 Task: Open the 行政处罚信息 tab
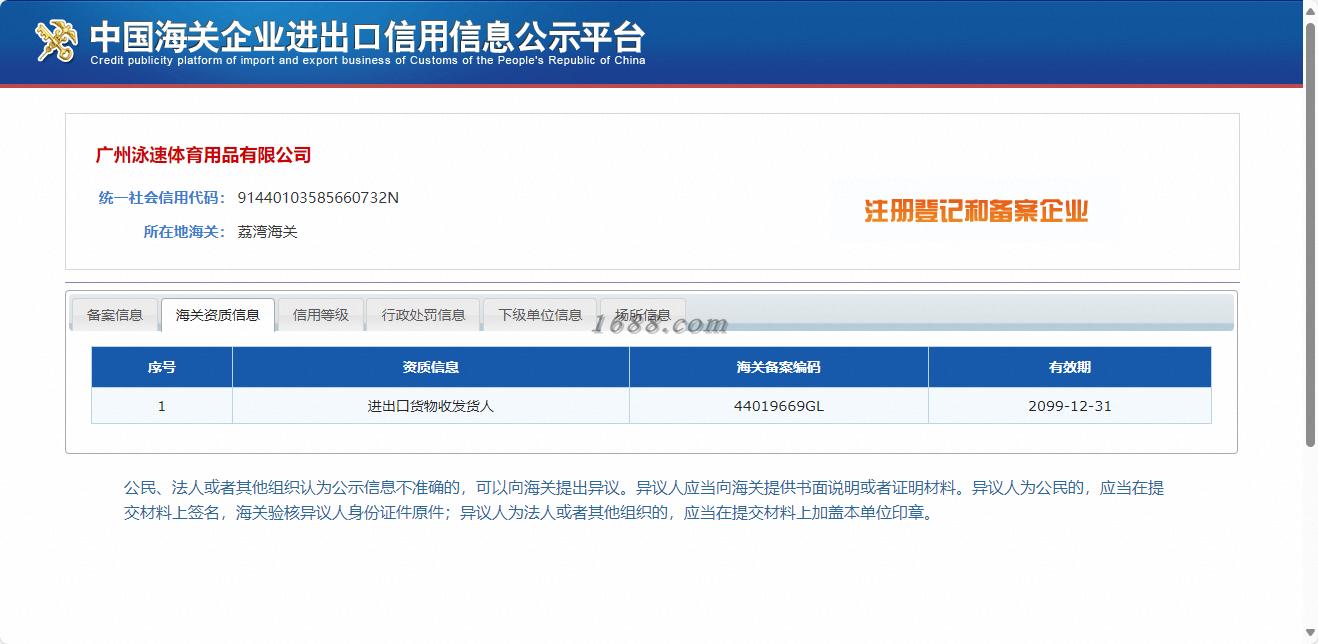click(423, 315)
